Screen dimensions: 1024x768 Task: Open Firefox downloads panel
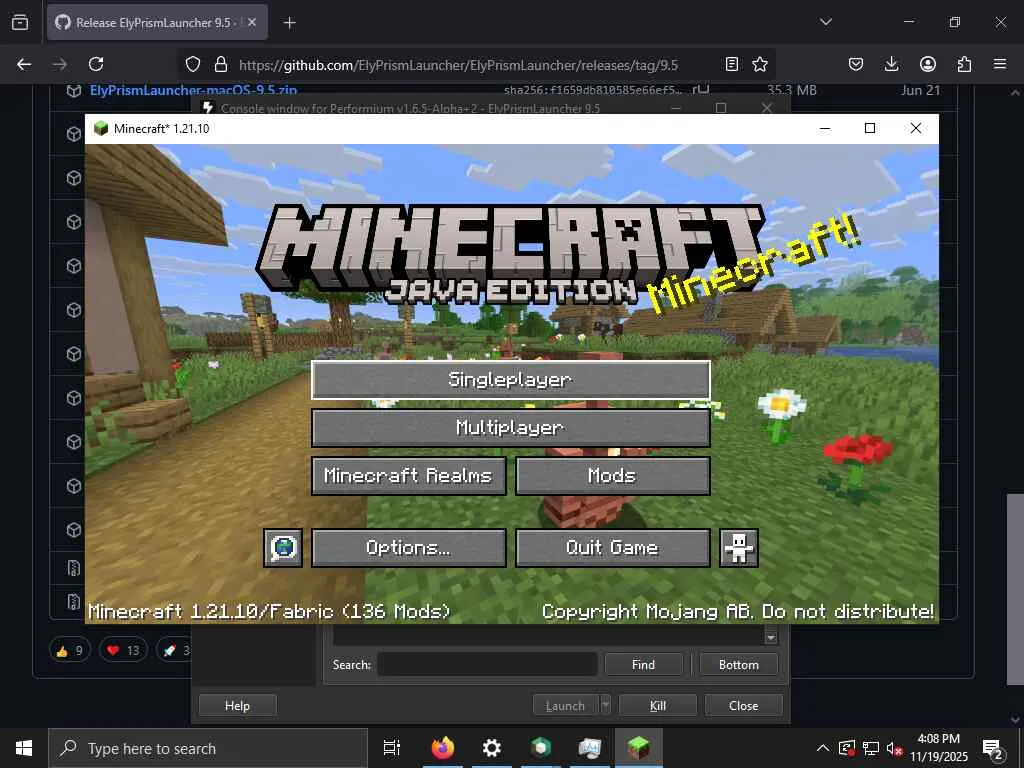pyautogui.click(x=891, y=64)
